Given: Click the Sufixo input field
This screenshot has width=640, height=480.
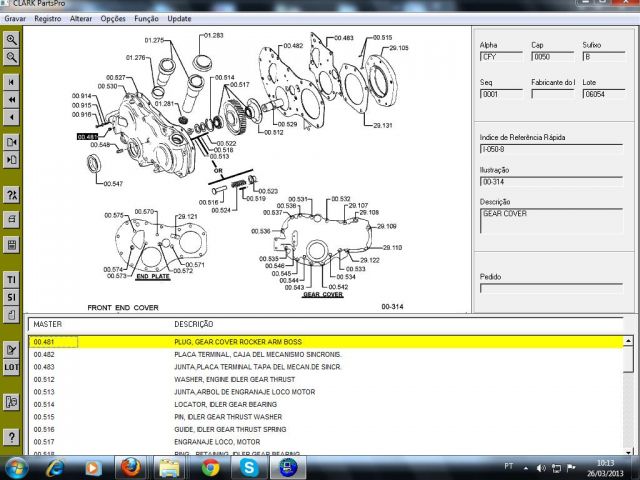Looking at the screenshot, I should [x=604, y=57].
